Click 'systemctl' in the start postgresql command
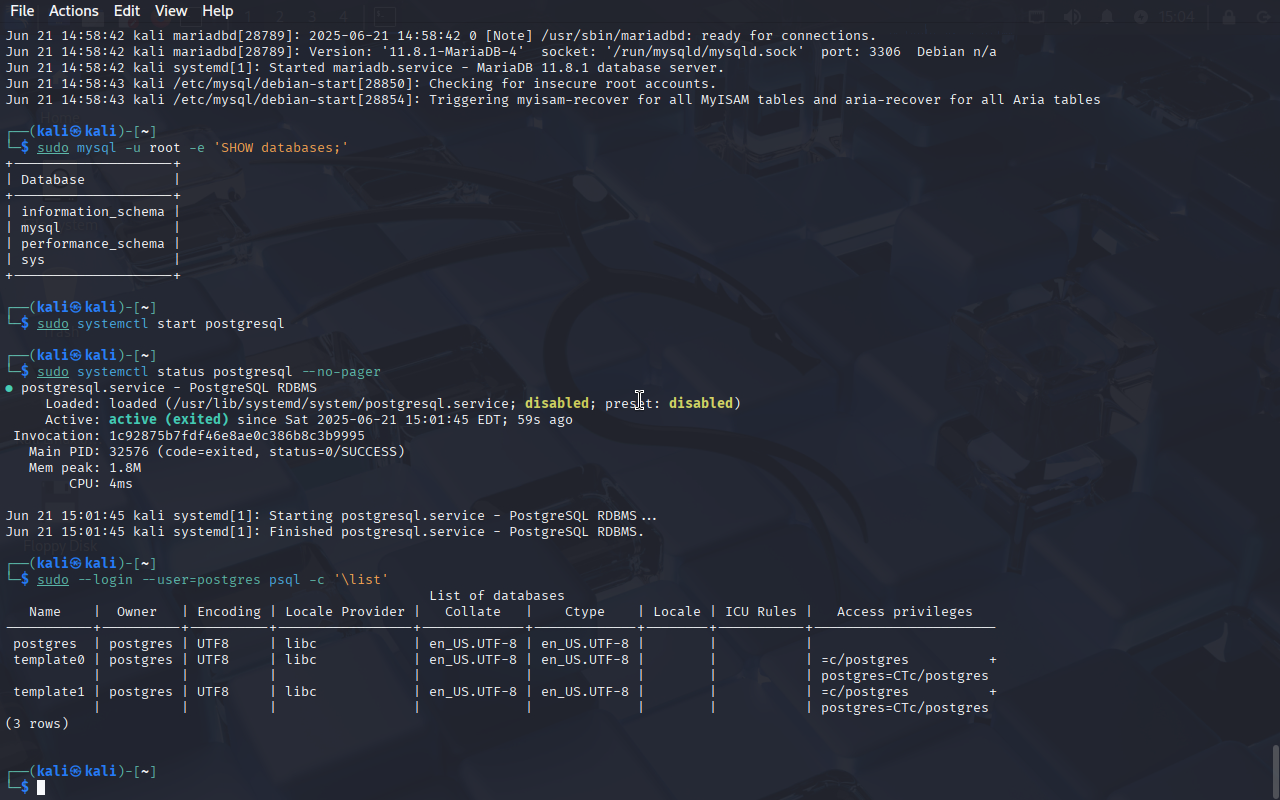Screen dimensions: 1280x800 (113, 324)
